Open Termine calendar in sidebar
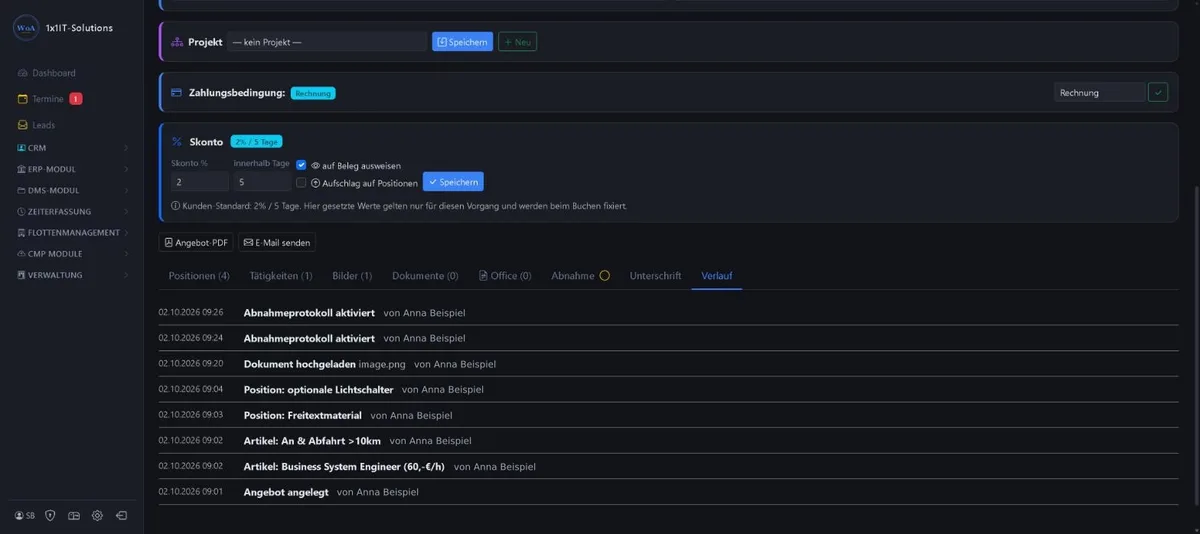Viewport: 1200px width, 534px height. [x=41, y=99]
